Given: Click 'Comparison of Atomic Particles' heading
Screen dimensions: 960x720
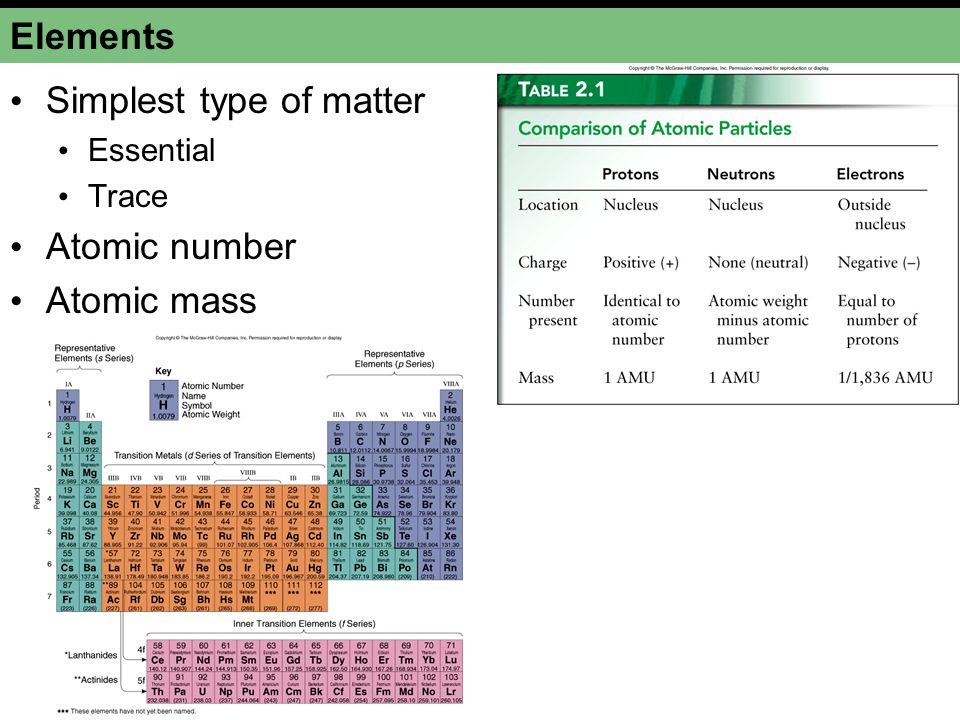Looking at the screenshot, I should pos(654,129).
